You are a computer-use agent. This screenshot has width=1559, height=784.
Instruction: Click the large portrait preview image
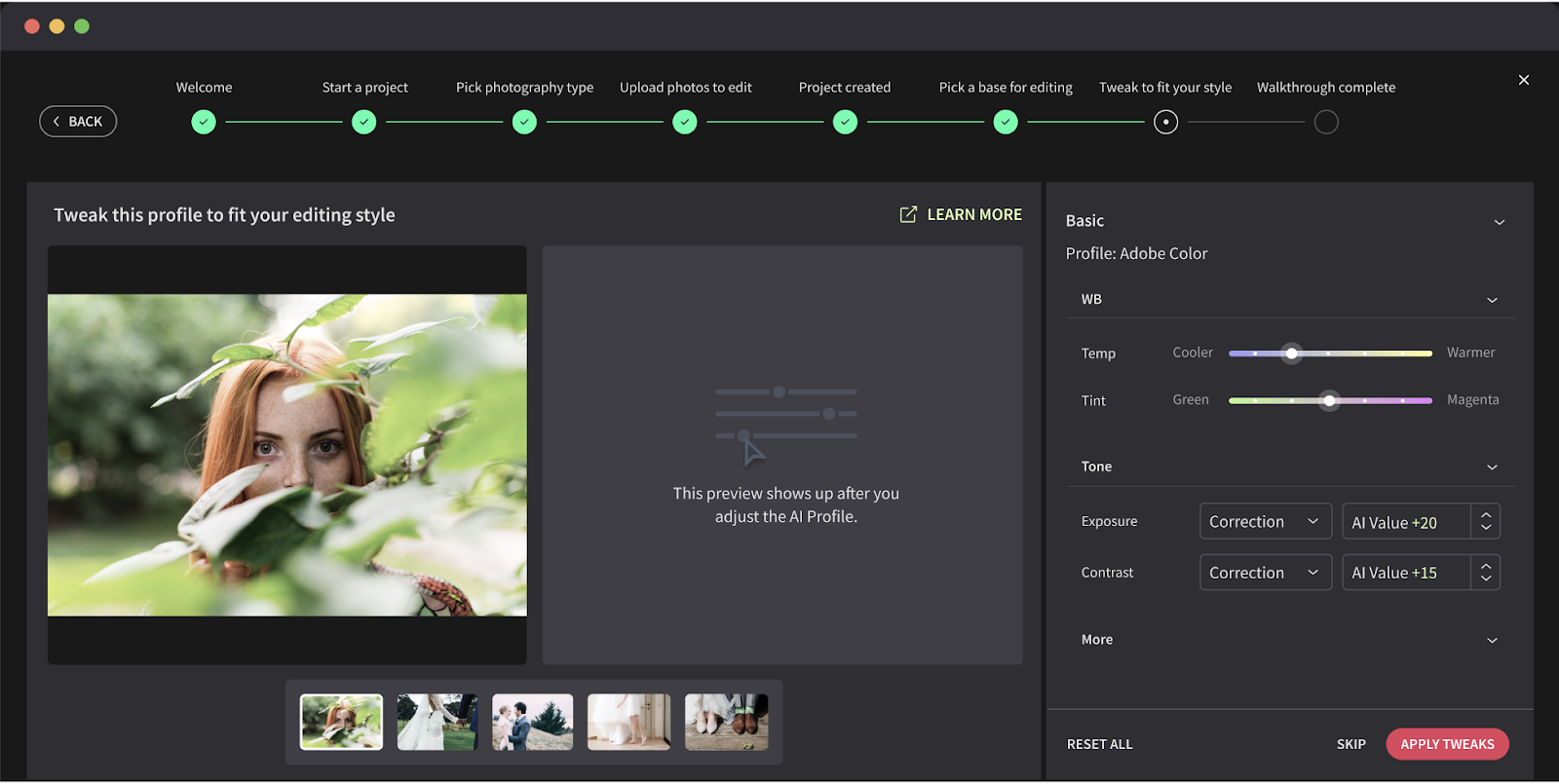pyautogui.click(x=287, y=455)
